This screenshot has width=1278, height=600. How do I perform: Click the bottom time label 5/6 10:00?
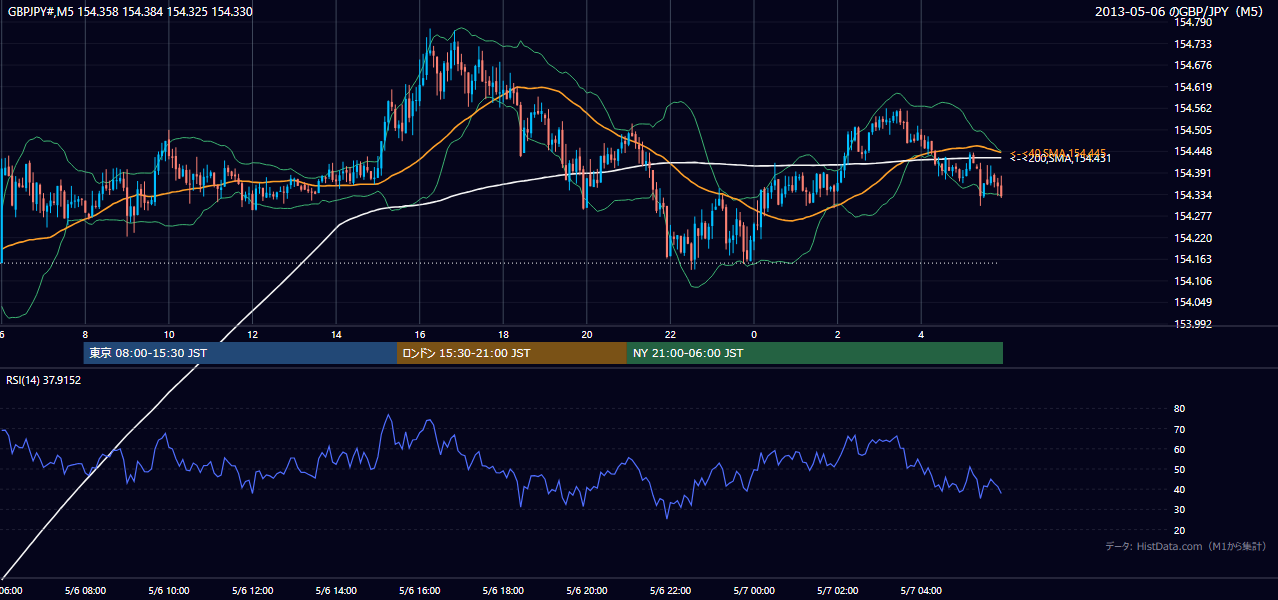pos(168,591)
